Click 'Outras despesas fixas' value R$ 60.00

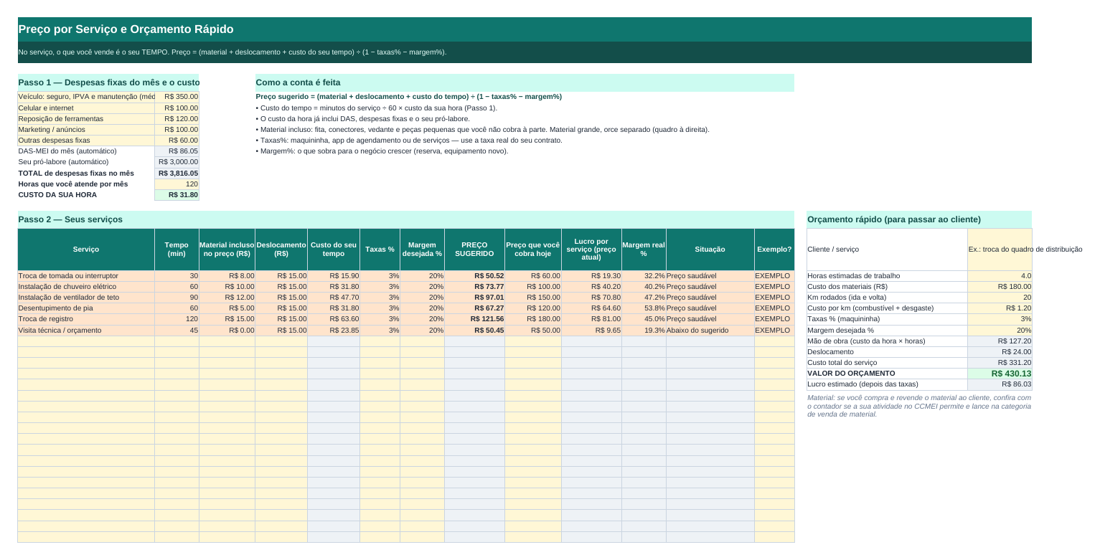177,140
